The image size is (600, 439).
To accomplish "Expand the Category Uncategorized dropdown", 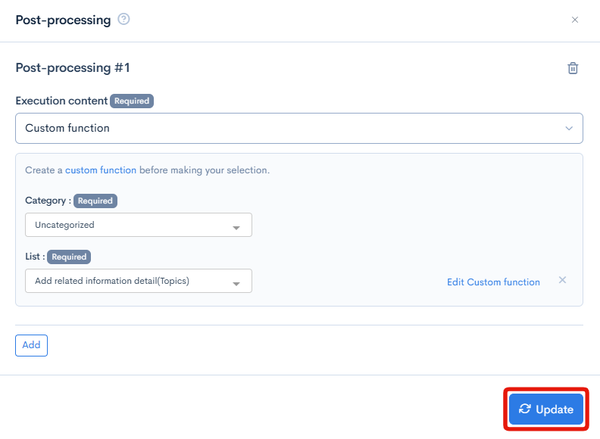I will click(x=139, y=225).
